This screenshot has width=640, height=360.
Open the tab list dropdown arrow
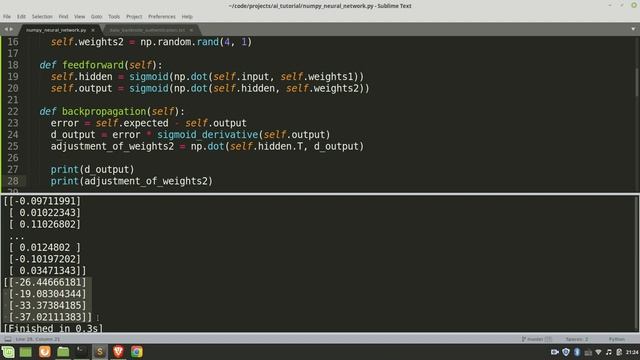pyautogui.click(x=633, y=29)
